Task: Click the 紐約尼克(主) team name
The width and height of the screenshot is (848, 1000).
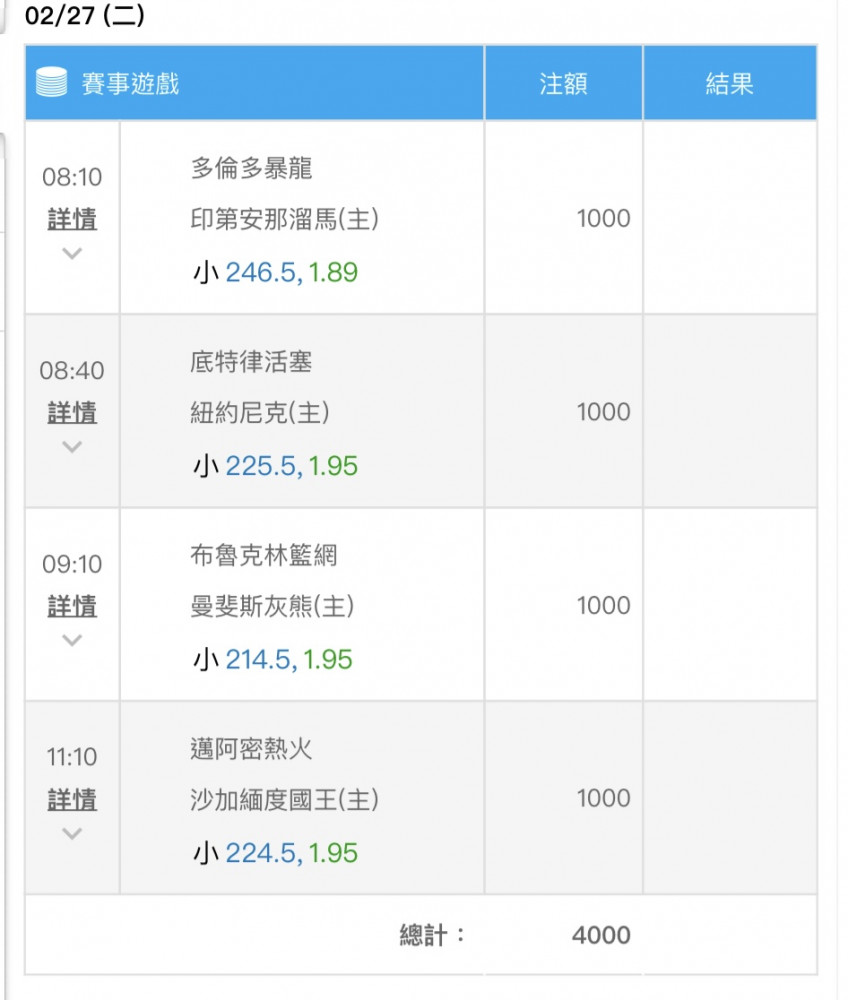Action: coord(260,412)
